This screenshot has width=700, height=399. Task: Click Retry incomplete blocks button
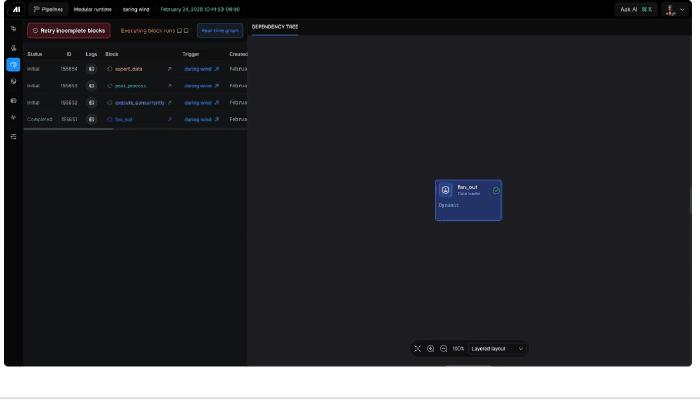coord(69,31)
